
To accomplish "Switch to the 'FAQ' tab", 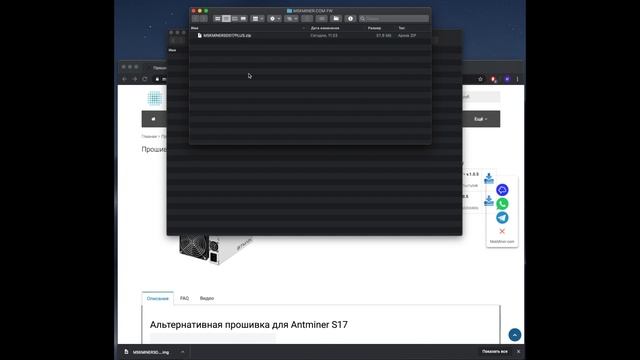I will 184,298.
